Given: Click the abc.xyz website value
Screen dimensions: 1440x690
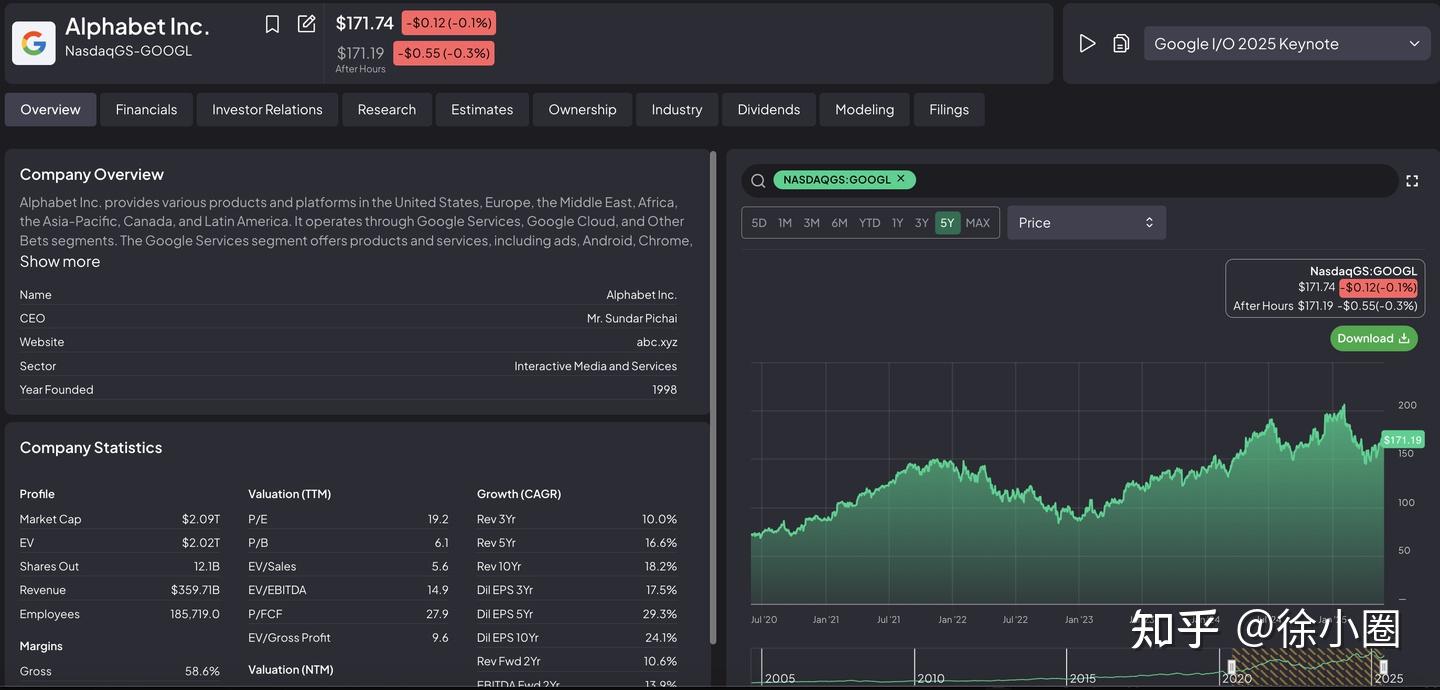Looking at the screenshot, I should 657,342.
